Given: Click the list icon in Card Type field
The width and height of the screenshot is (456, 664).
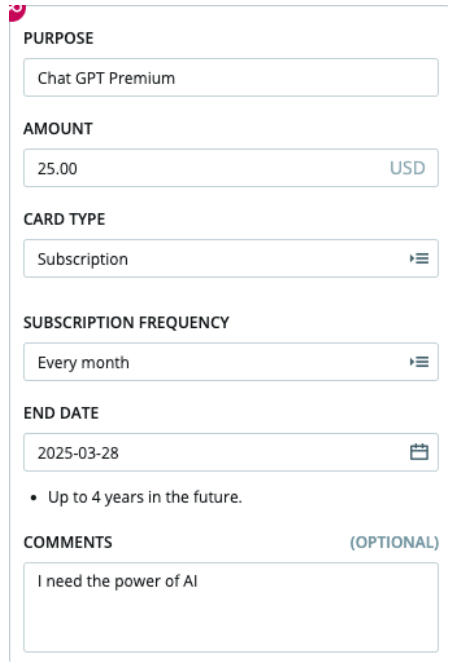Looking at the screenshot, I should point(419,258).
